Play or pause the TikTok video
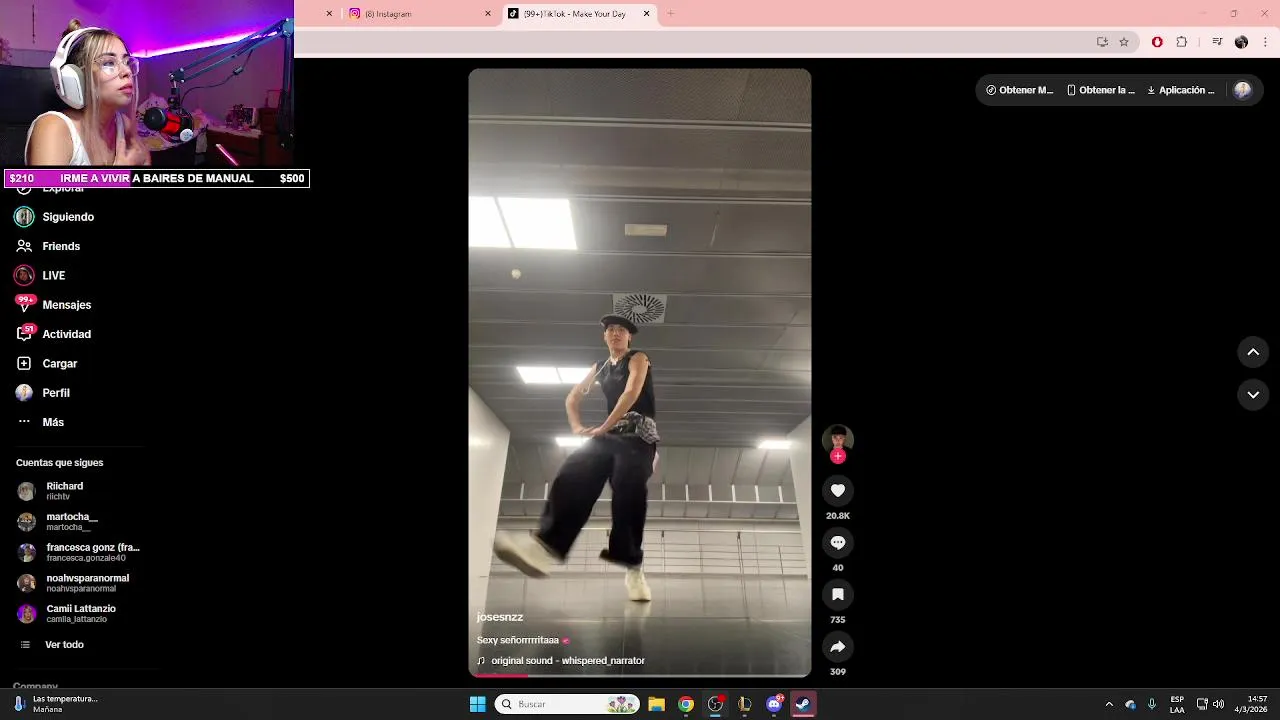Viewport: 1280px width, 720px height. (x=640, y=372)
